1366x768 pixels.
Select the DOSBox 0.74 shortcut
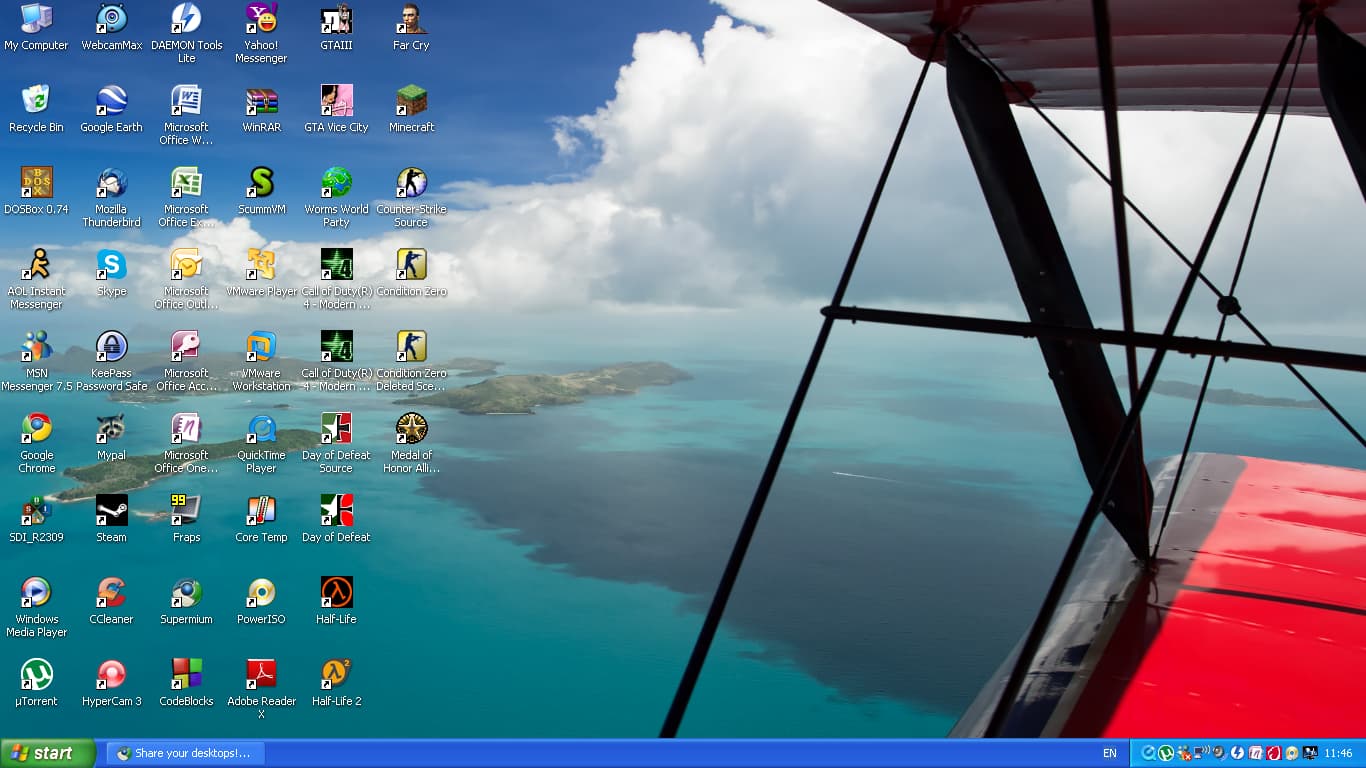36,183
